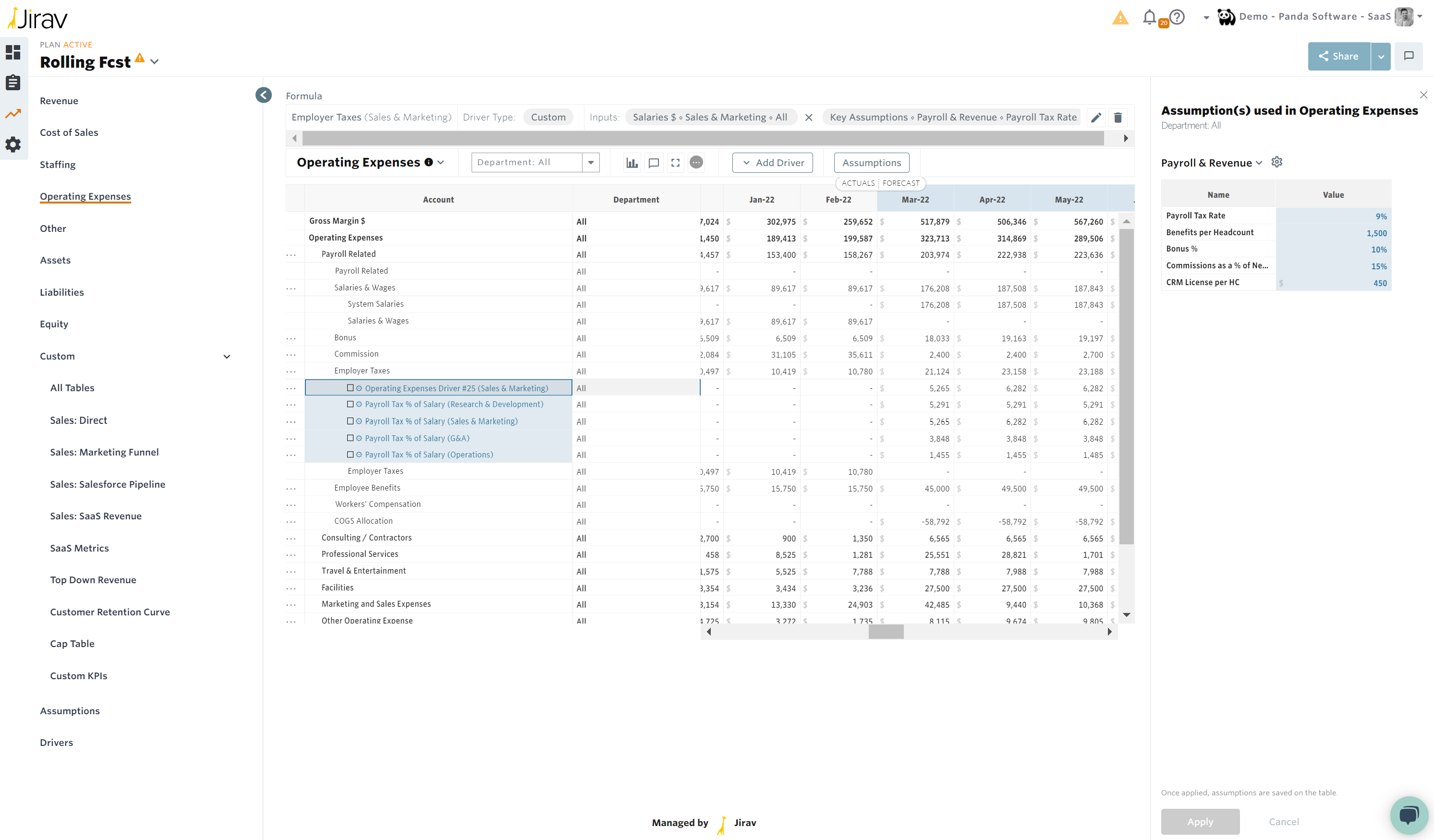Edit the Payroll Tax Rate value cell
Screen dimensions: 1434x840
click(1333, 216)
